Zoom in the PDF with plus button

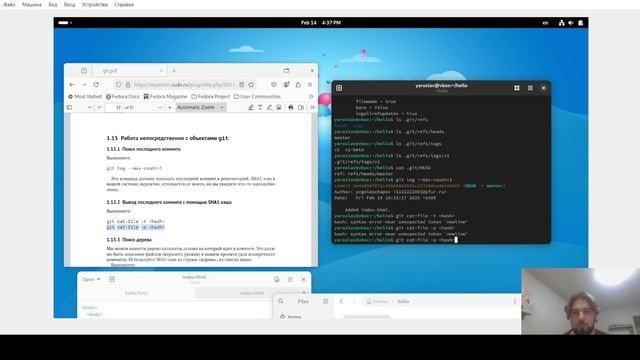pyautogui.click(x=170, y=107)
